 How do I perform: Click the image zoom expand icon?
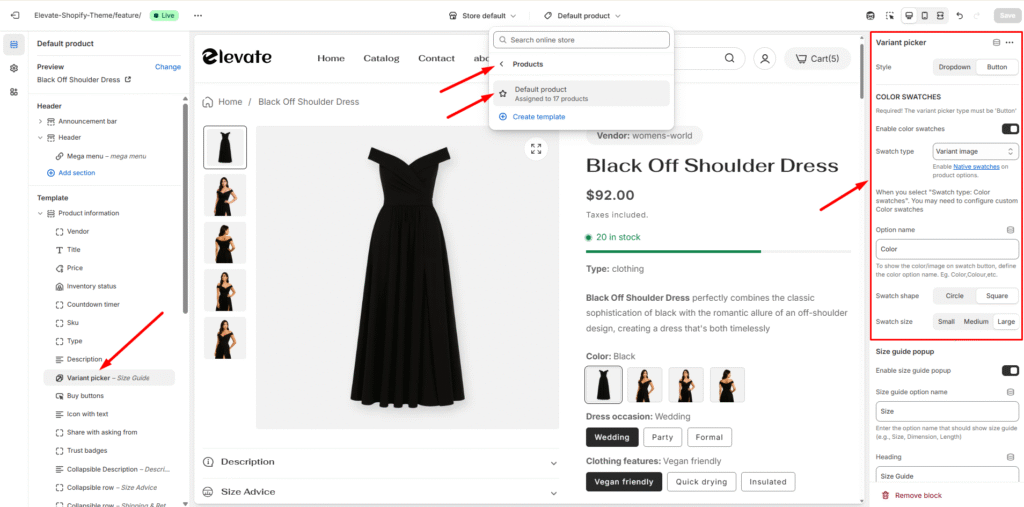tap(536, 149)
